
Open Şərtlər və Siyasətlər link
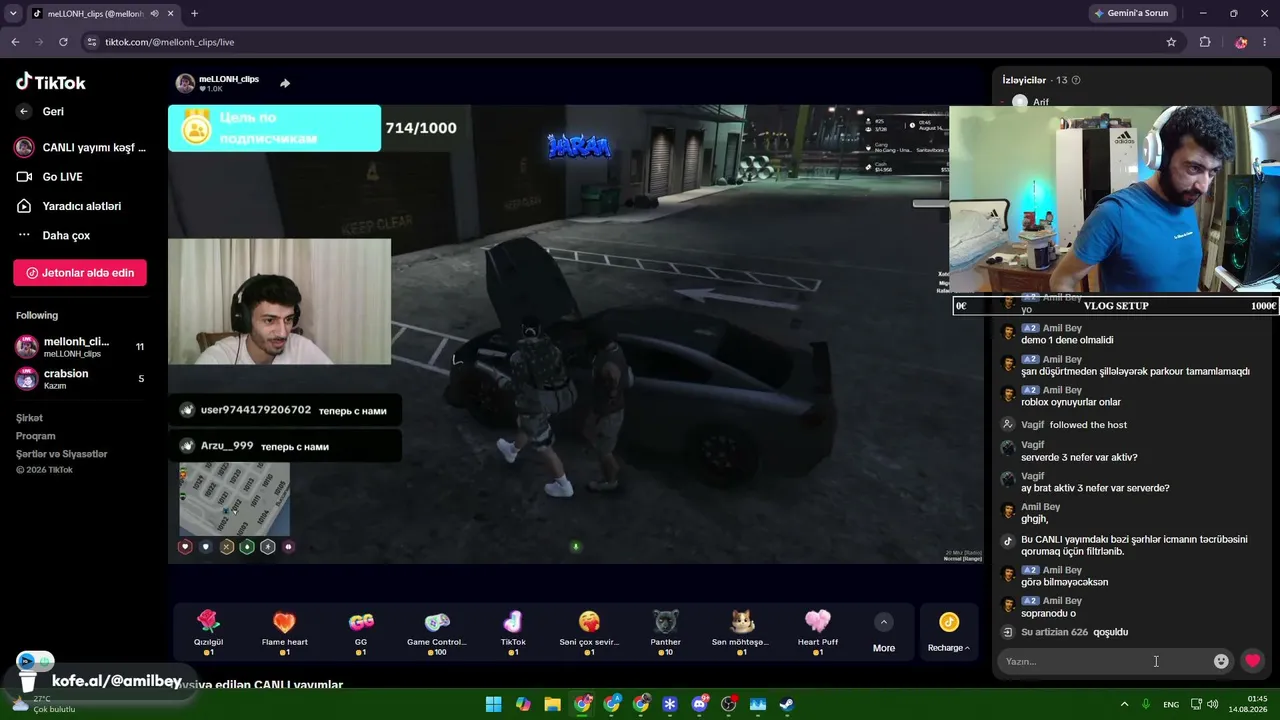click(61, 454)
